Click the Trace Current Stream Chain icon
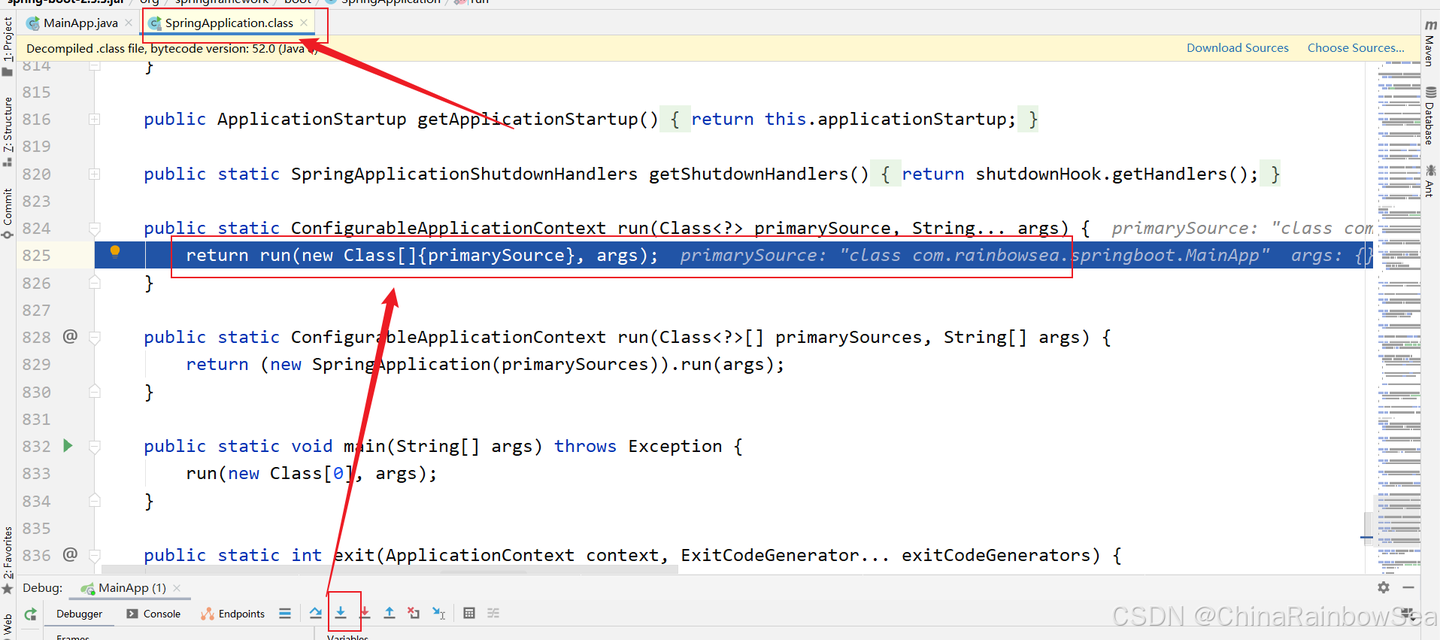This screenshot has height=640, width=1440. tap(493, 613)
